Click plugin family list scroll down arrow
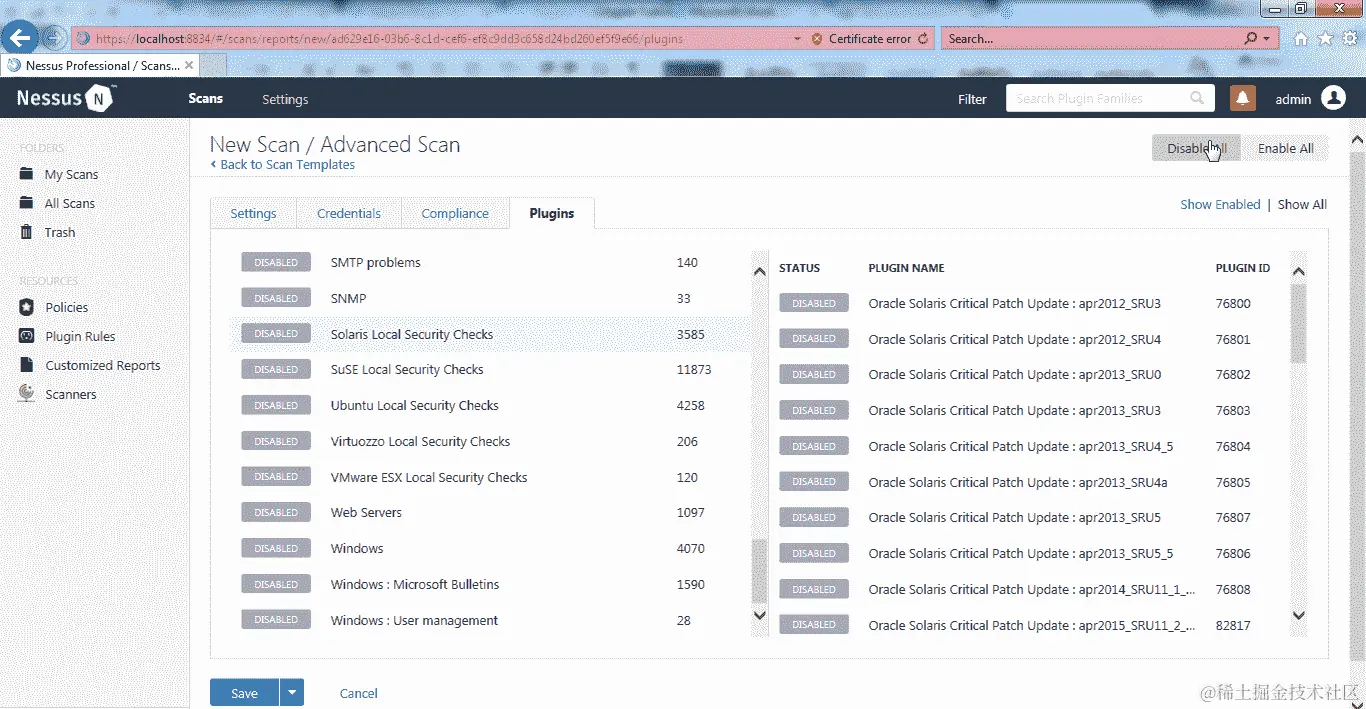Screen dimensions: 1366x709 [x=759, y=615]
